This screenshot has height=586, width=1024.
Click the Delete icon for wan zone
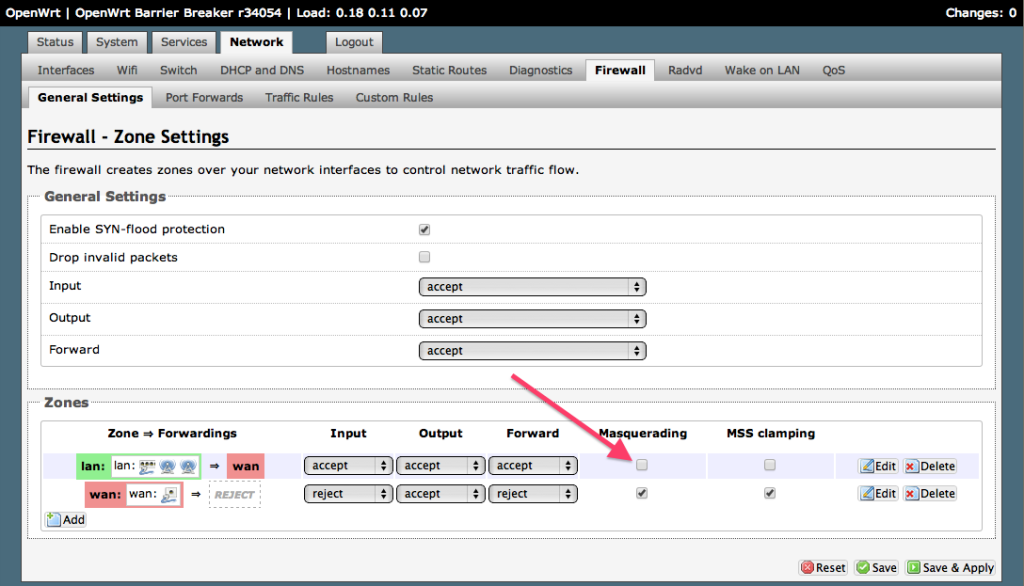pos(911,494)
